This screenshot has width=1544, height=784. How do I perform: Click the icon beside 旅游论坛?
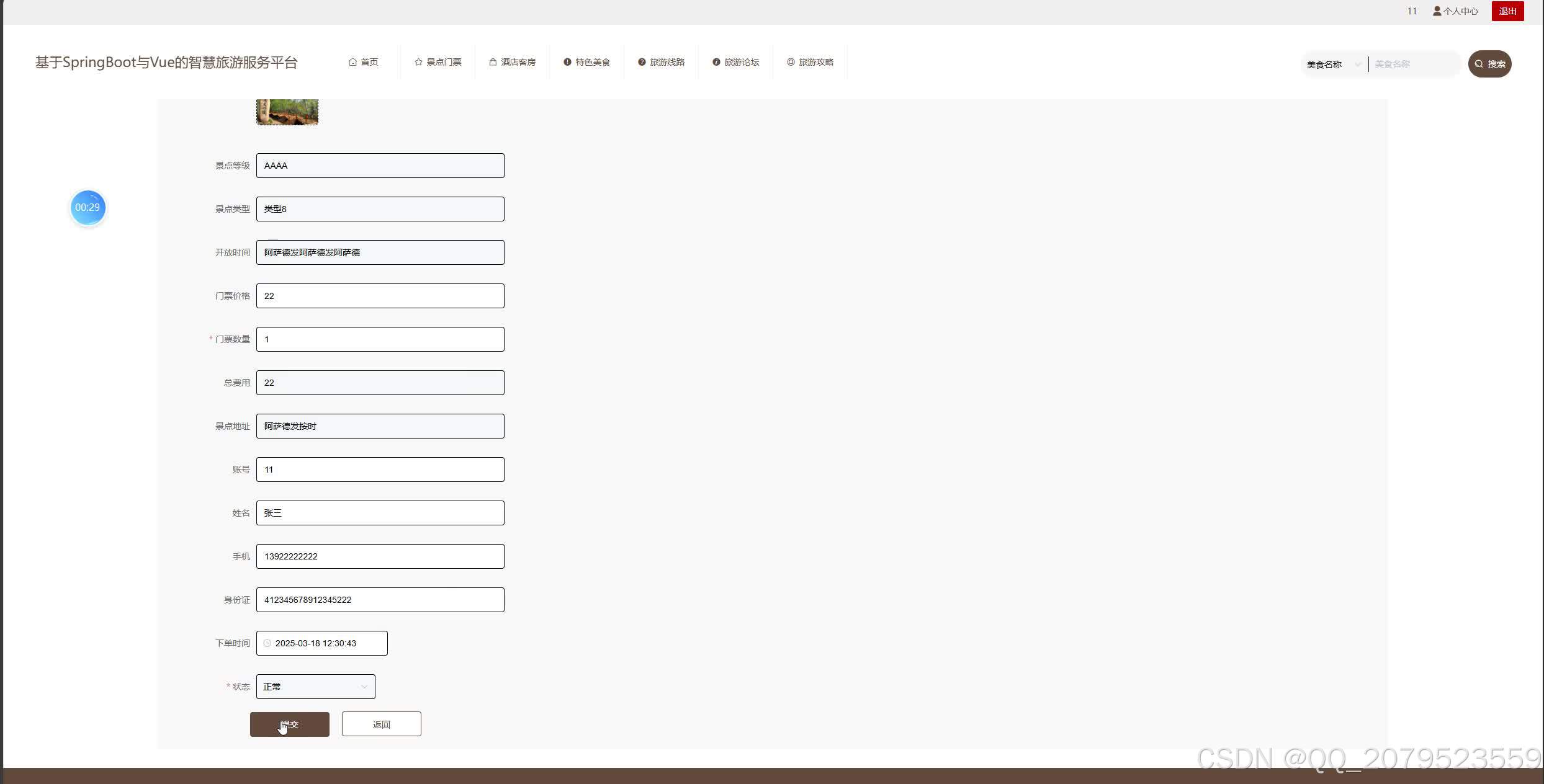[716, 62]
